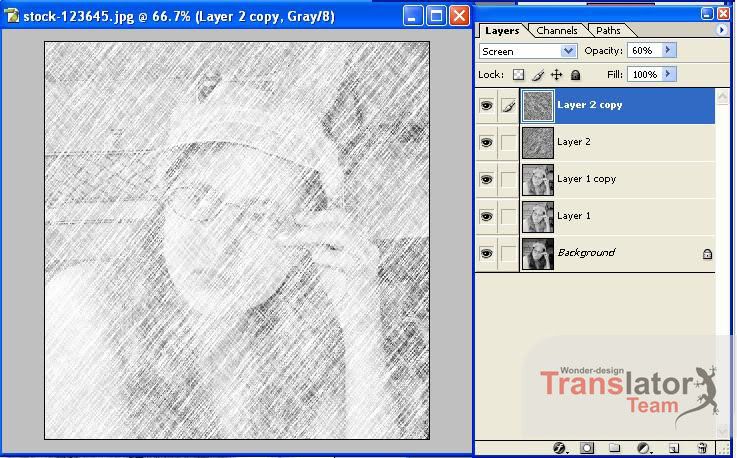Delete layer with trash icon
Screen dimensions: 737x458
tap(702, 448)
